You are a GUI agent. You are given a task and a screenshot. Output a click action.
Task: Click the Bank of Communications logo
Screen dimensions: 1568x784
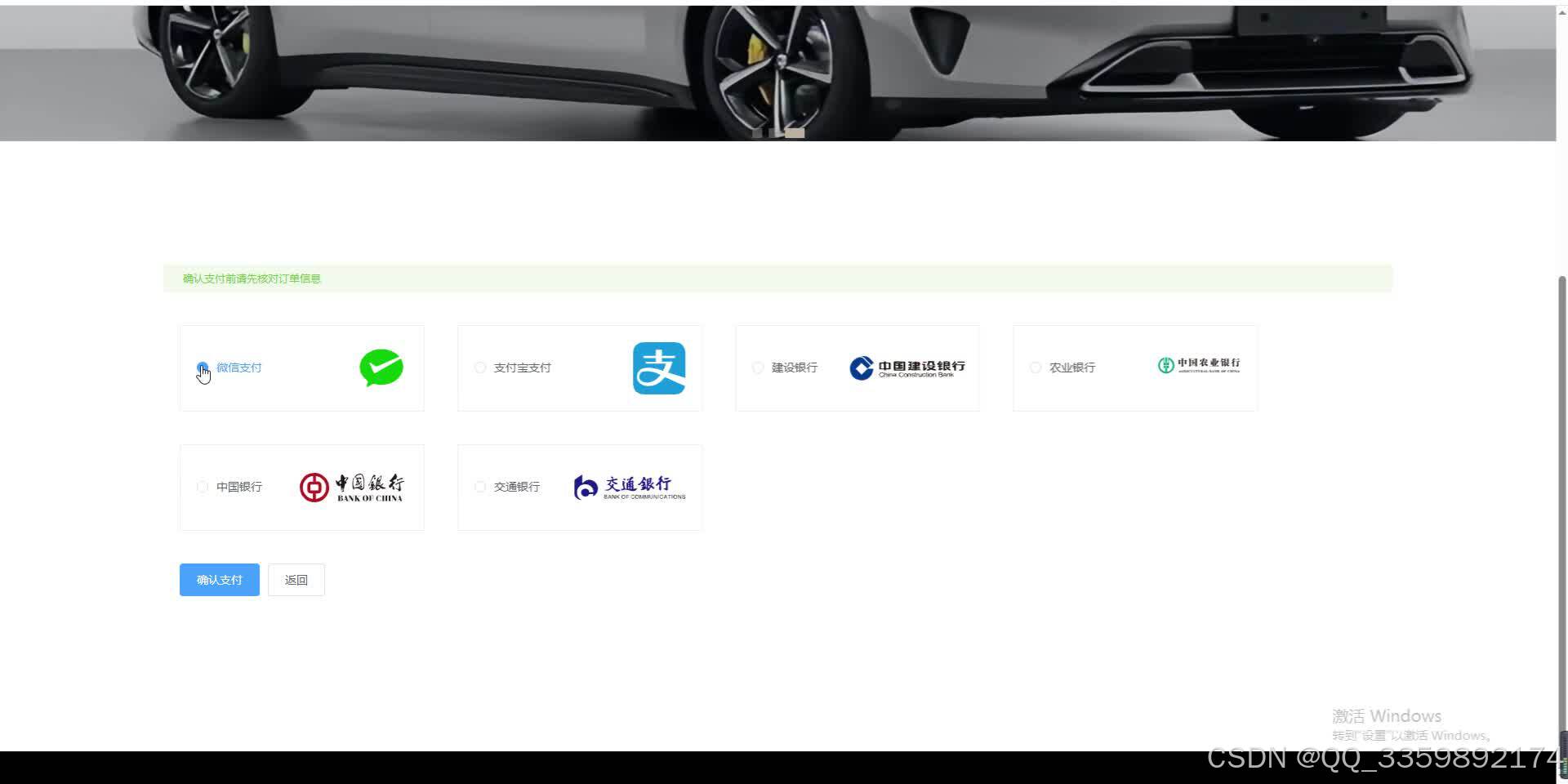[630, 488]
